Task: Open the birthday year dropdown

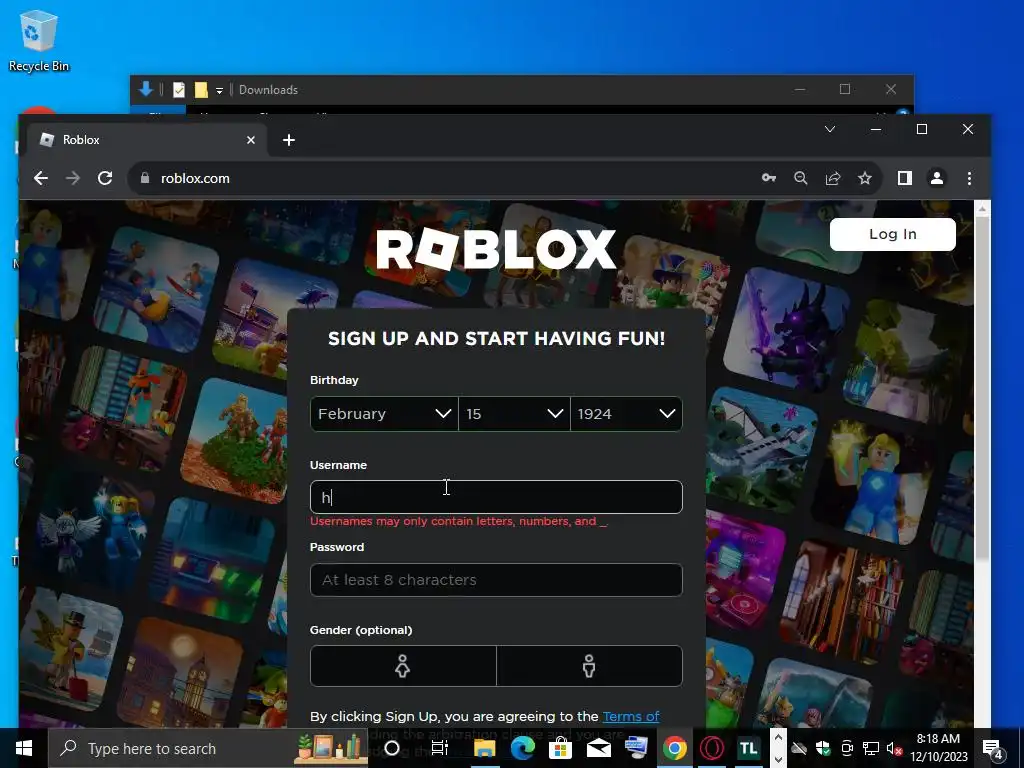Action: (626, 413)
